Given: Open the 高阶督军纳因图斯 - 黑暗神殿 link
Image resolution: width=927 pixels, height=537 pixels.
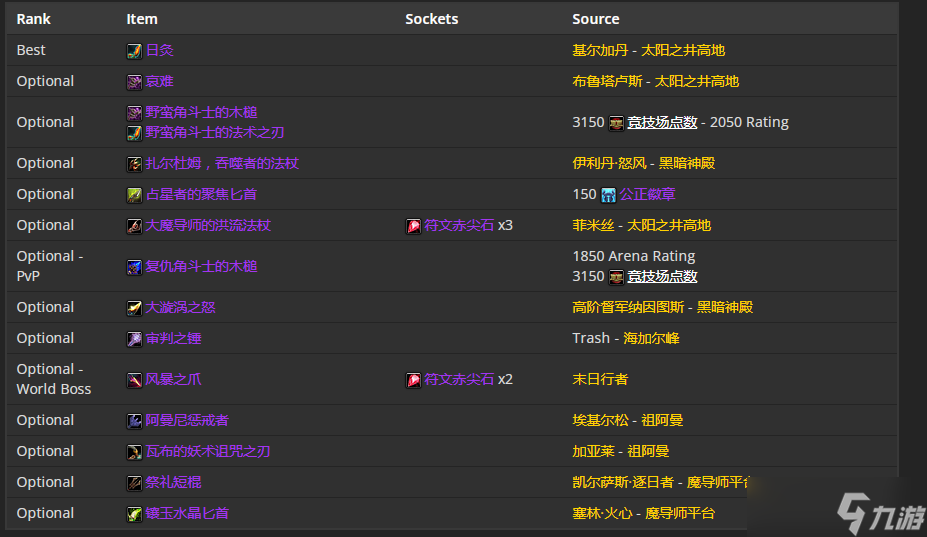Looking at the screenshot, I should [x=663, y=307].
